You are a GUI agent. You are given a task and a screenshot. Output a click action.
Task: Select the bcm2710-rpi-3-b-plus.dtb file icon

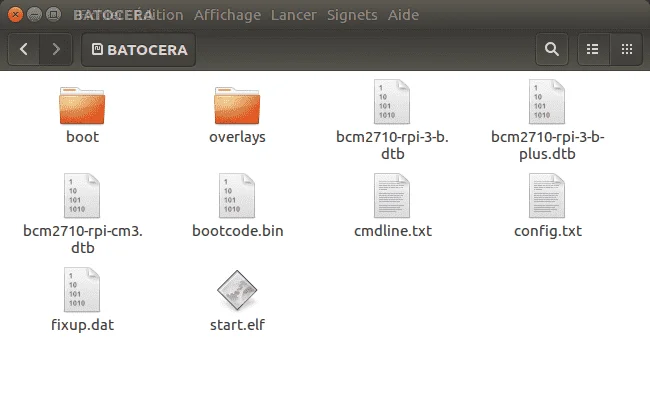547,102
